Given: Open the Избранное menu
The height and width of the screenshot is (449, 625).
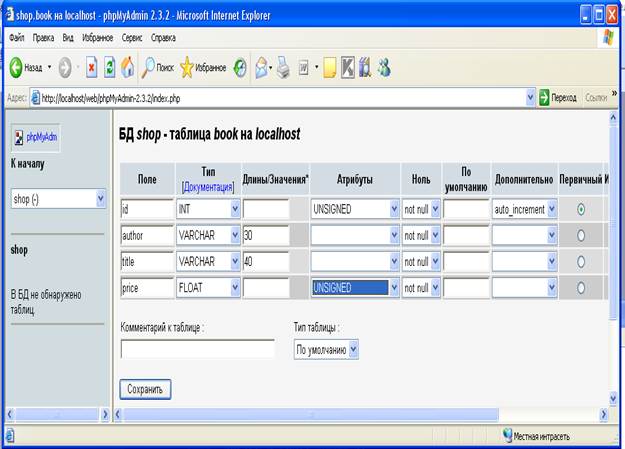Looking at the screenshot, I should (x=98, y=38).
